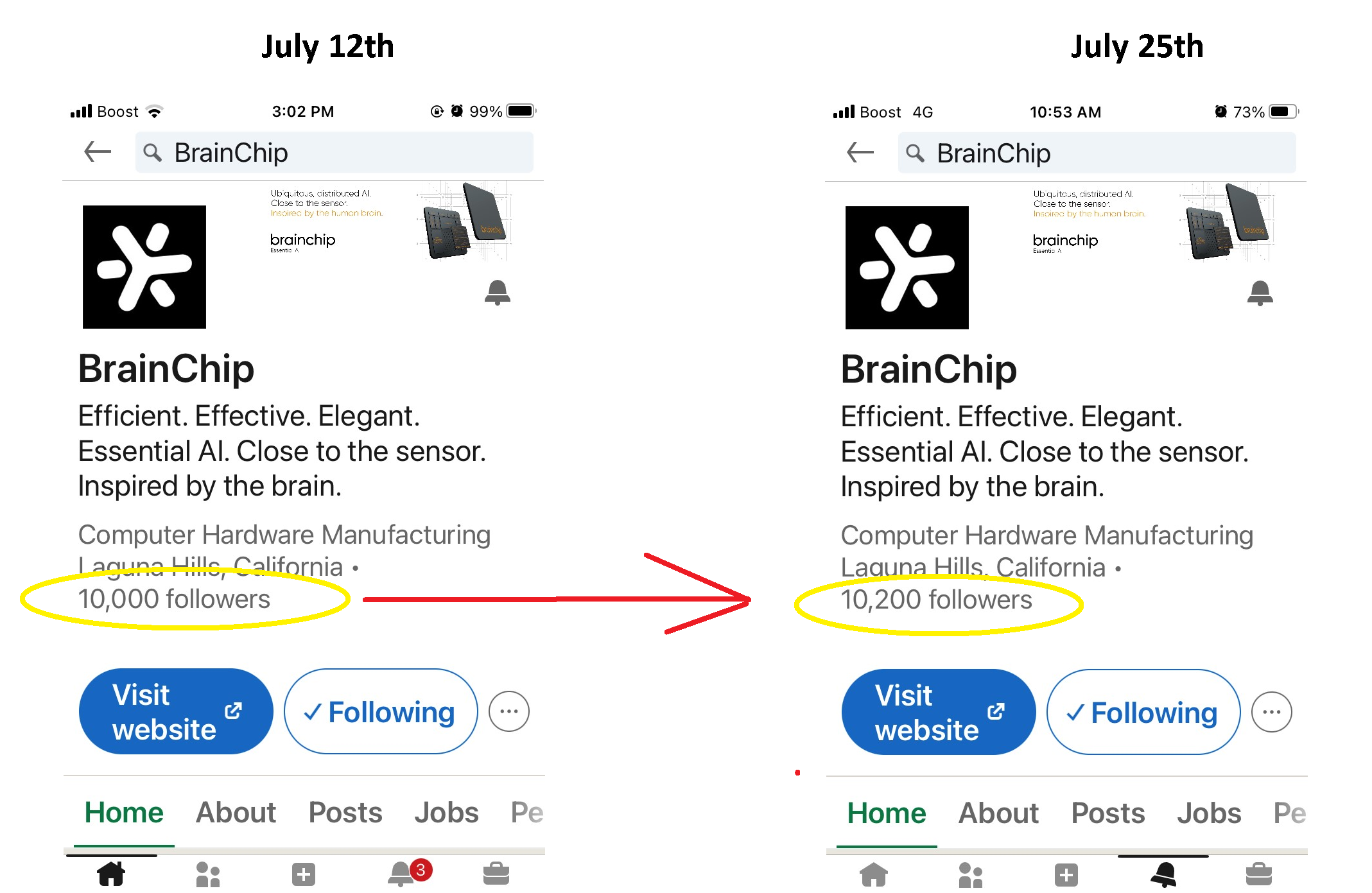This screenshot has width=1372, height=893.
Task: Click Visit website button on left profile
Action: [x=176, y=711]
